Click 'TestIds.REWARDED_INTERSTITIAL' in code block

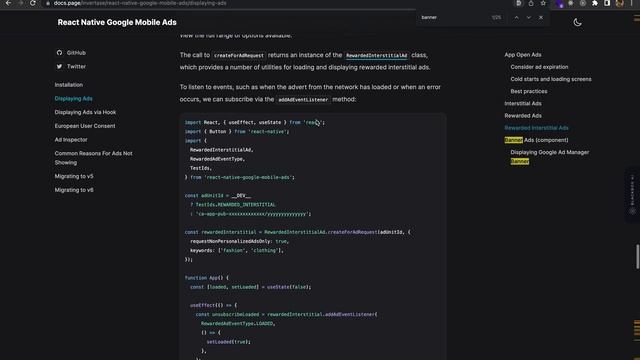coord(236,204)
